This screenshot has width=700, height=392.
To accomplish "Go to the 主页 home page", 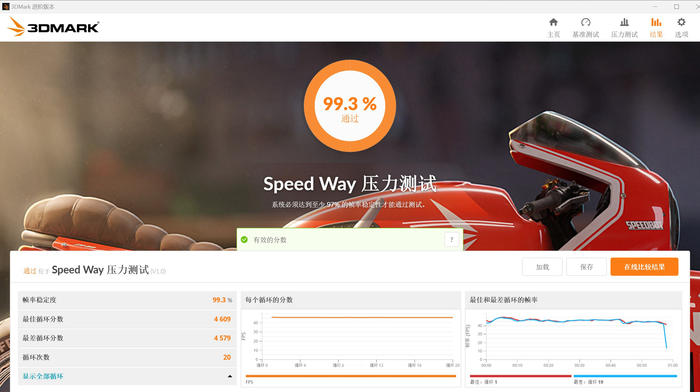I will tap(553, 28).
